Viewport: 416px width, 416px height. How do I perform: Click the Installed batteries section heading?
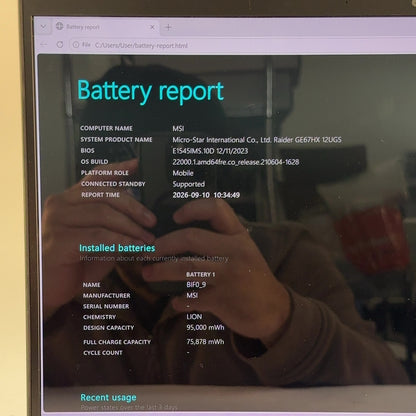pos(117,248)
